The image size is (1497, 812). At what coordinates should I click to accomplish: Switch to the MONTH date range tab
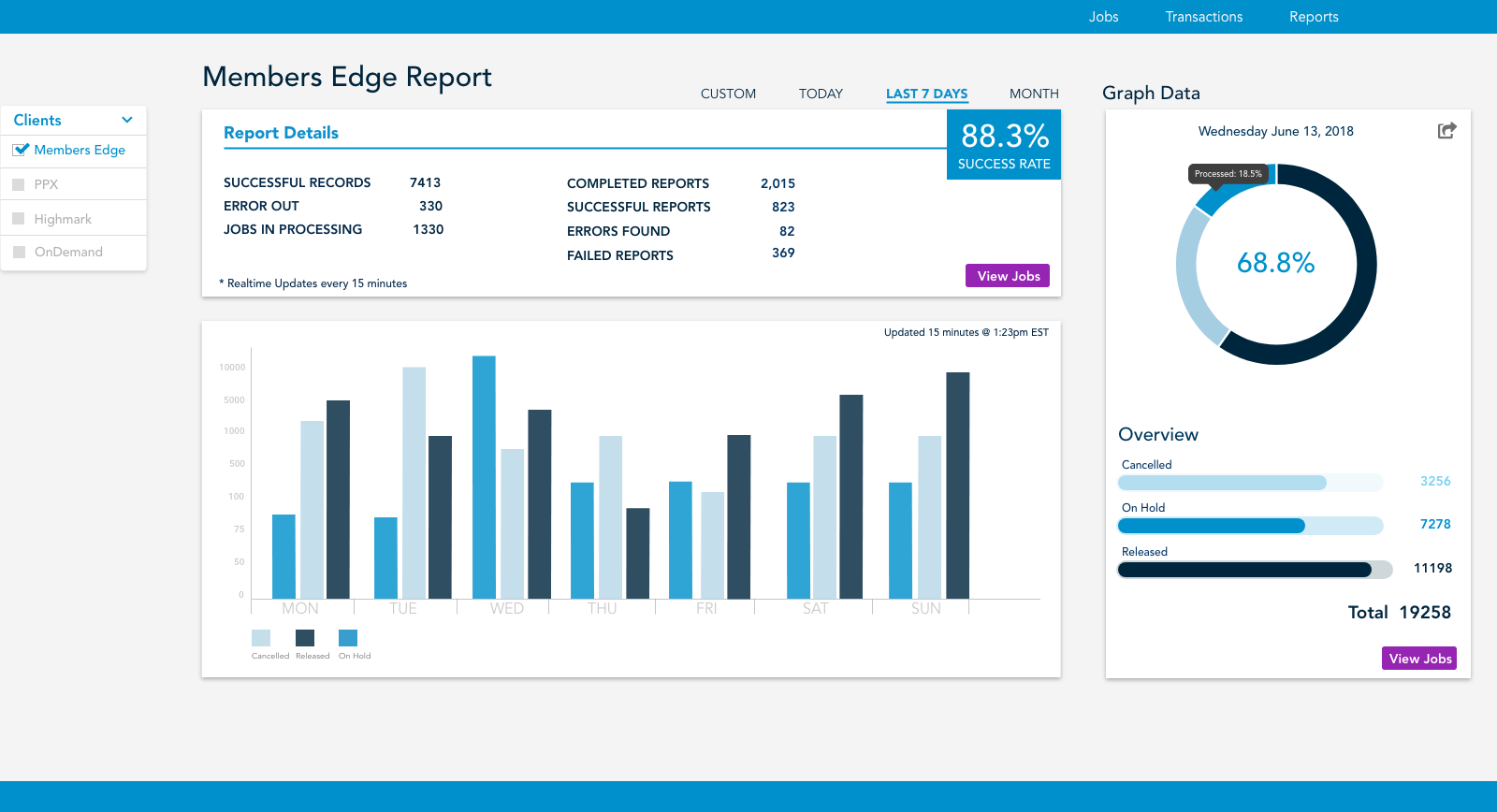click(1034, 94)
